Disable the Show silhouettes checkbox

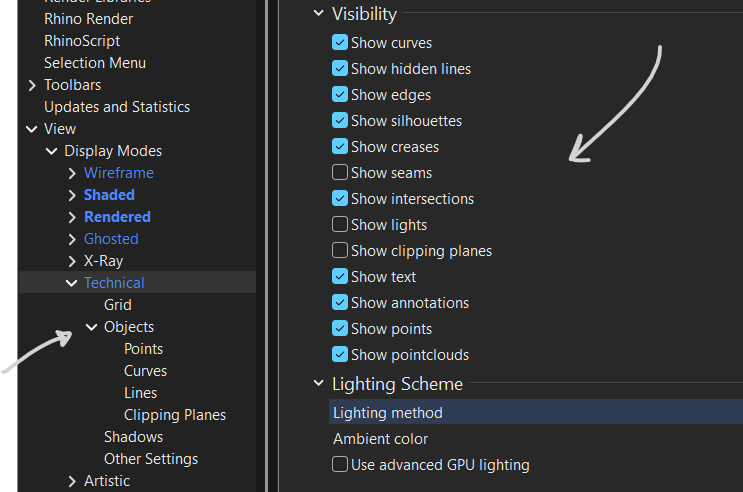341,121
